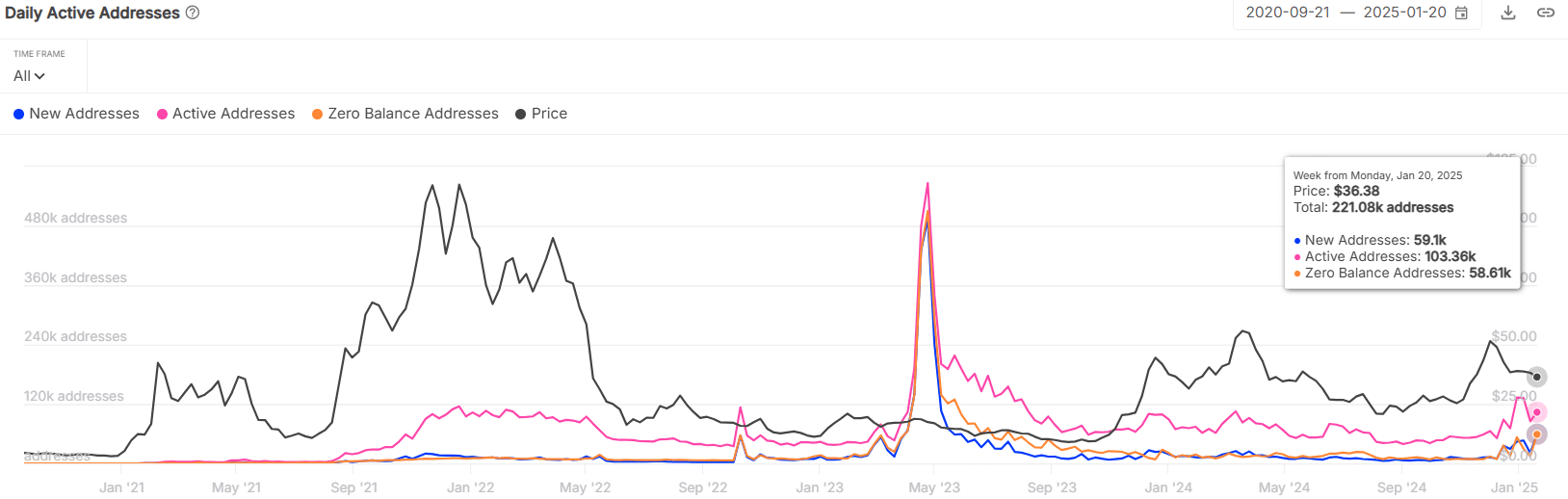Download the chart data
Viewport: 1568px width, 499px height.
1508,13
